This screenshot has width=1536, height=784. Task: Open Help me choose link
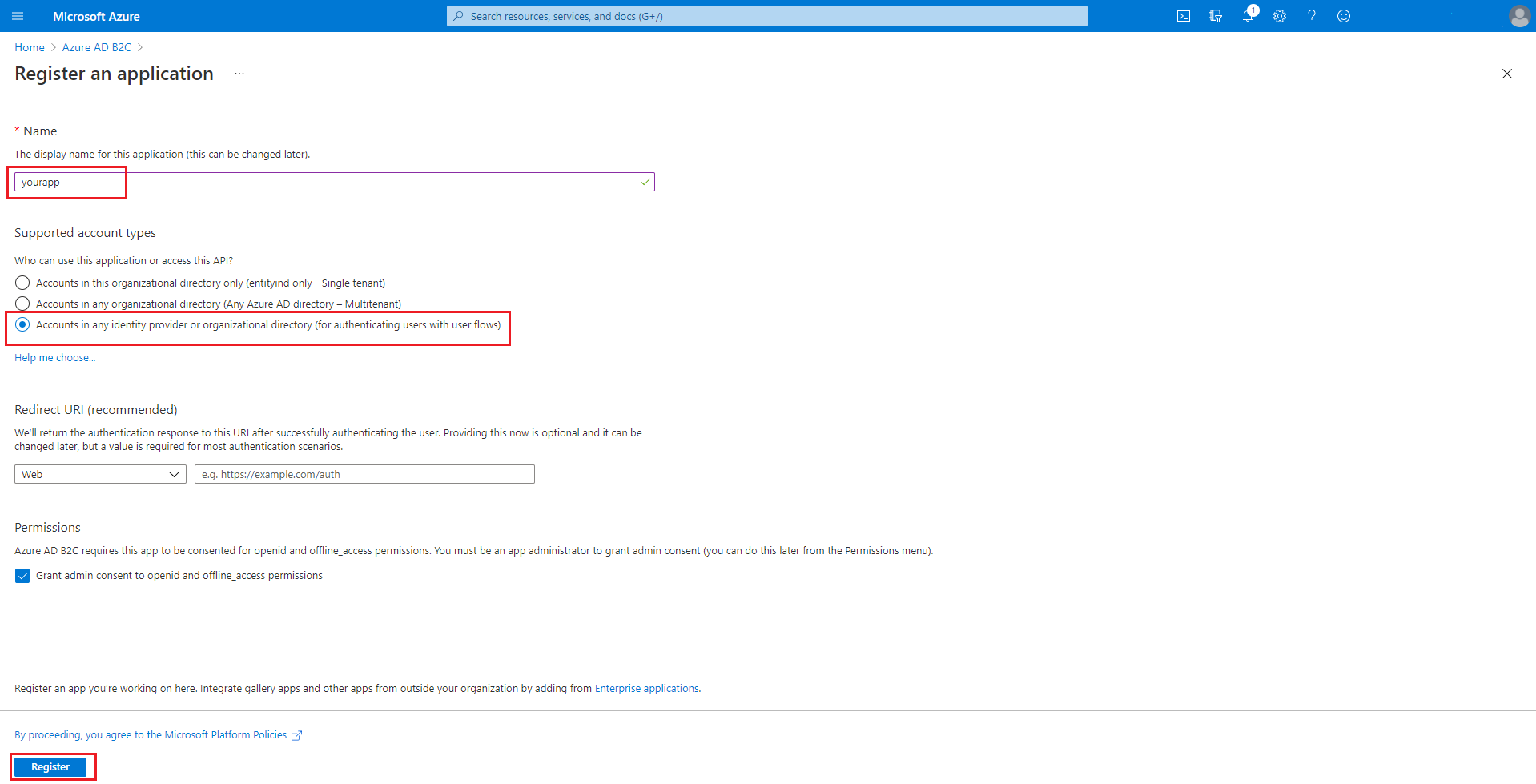tap(54, 357)
